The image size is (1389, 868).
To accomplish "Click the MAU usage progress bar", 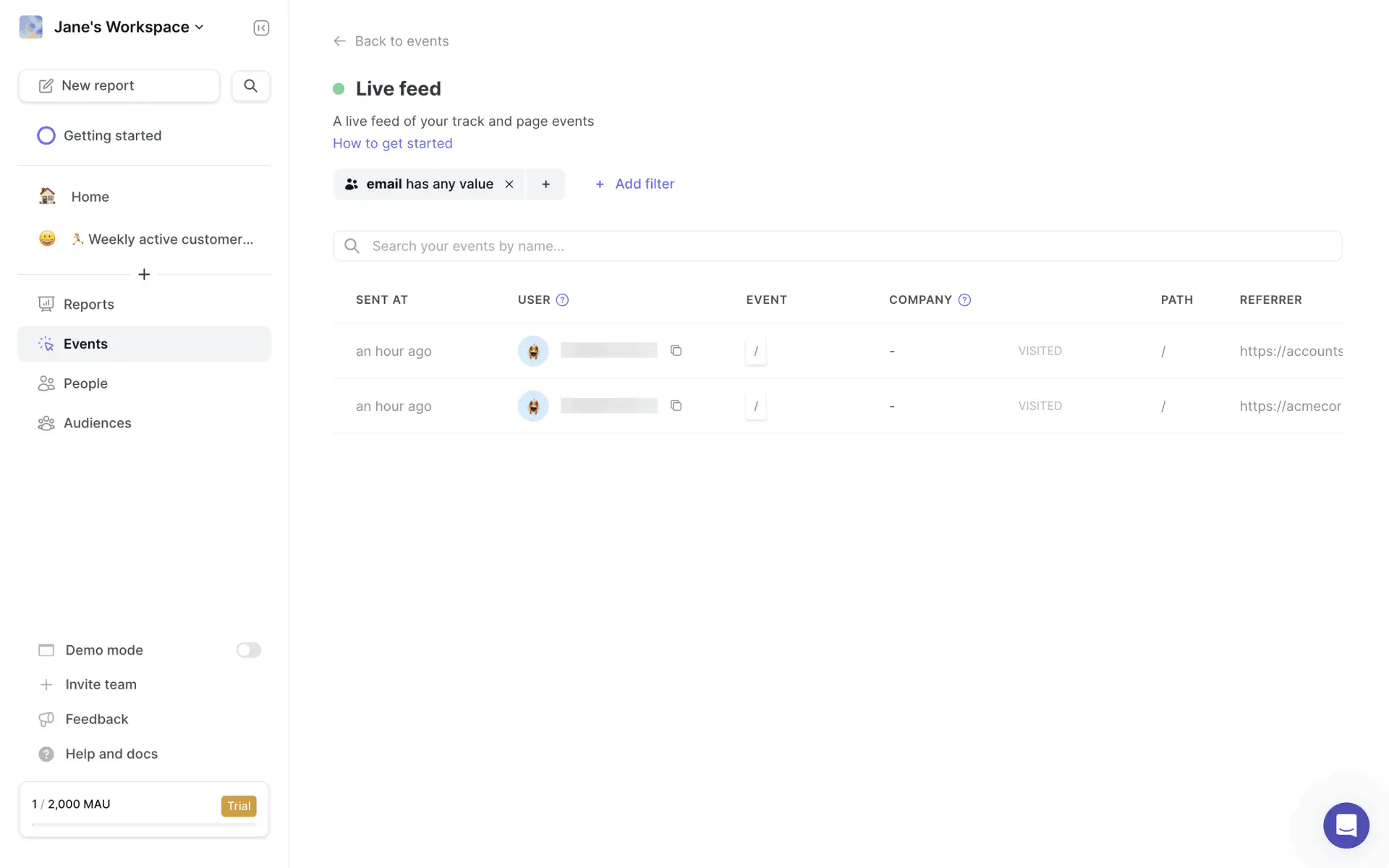I will click(x=144, y=824).
